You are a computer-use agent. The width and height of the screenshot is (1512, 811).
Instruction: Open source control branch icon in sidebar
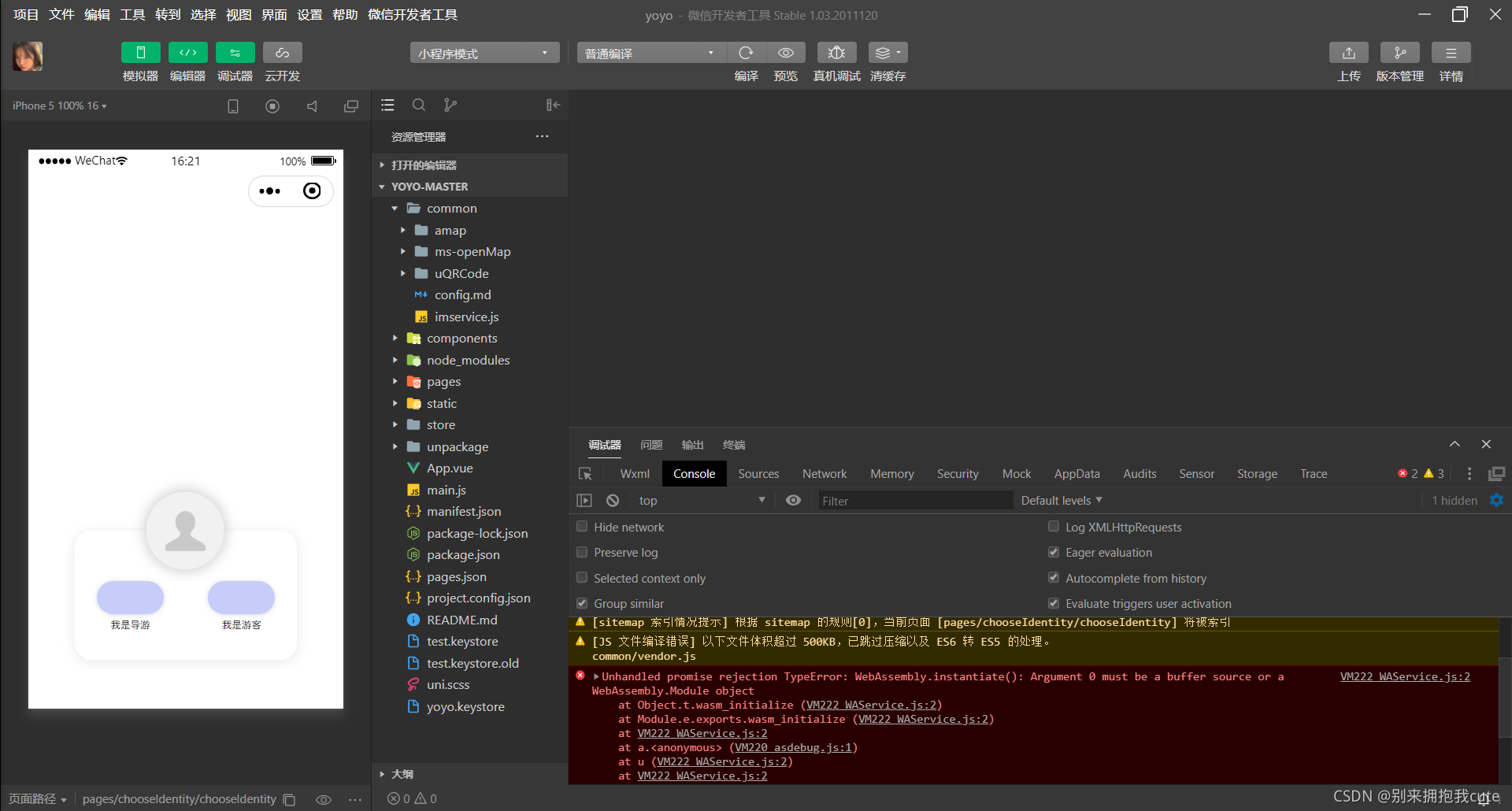point(450,105)
